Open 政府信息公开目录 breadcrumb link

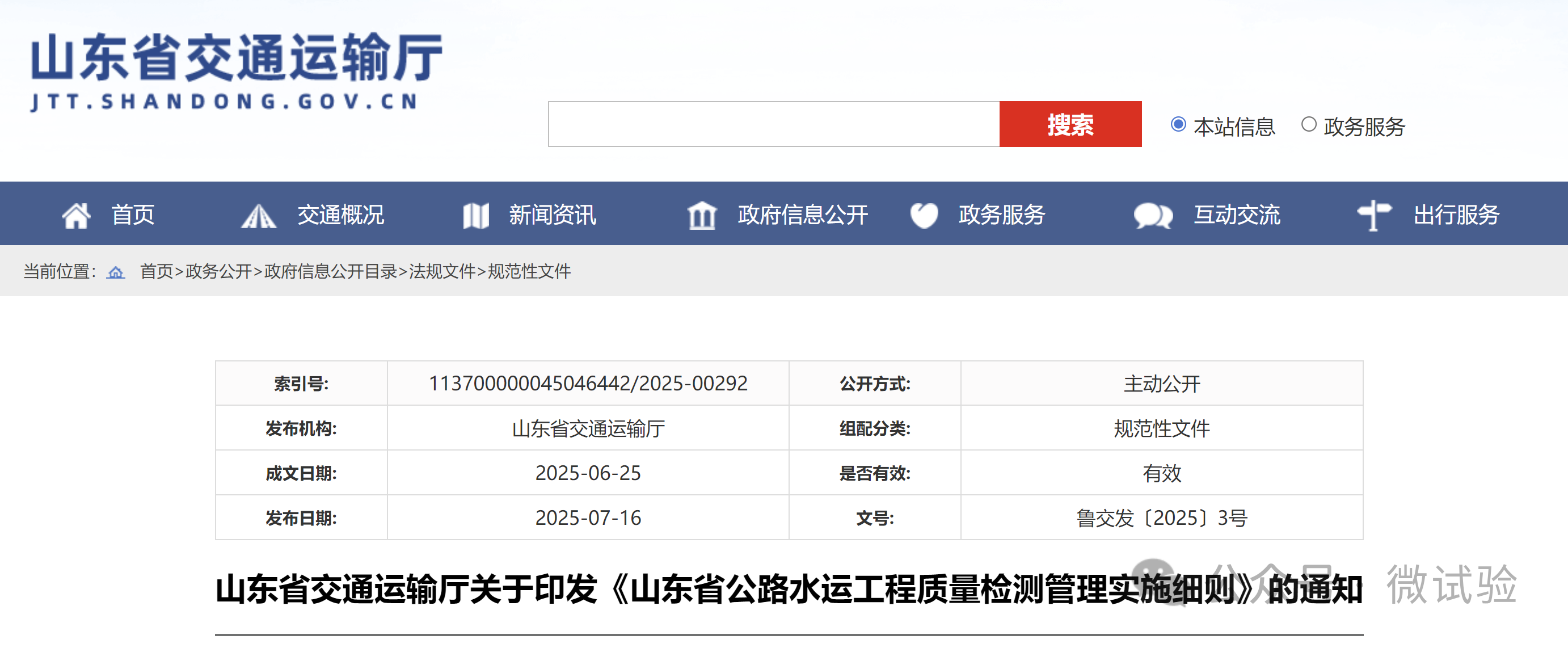tap(331, 272)
